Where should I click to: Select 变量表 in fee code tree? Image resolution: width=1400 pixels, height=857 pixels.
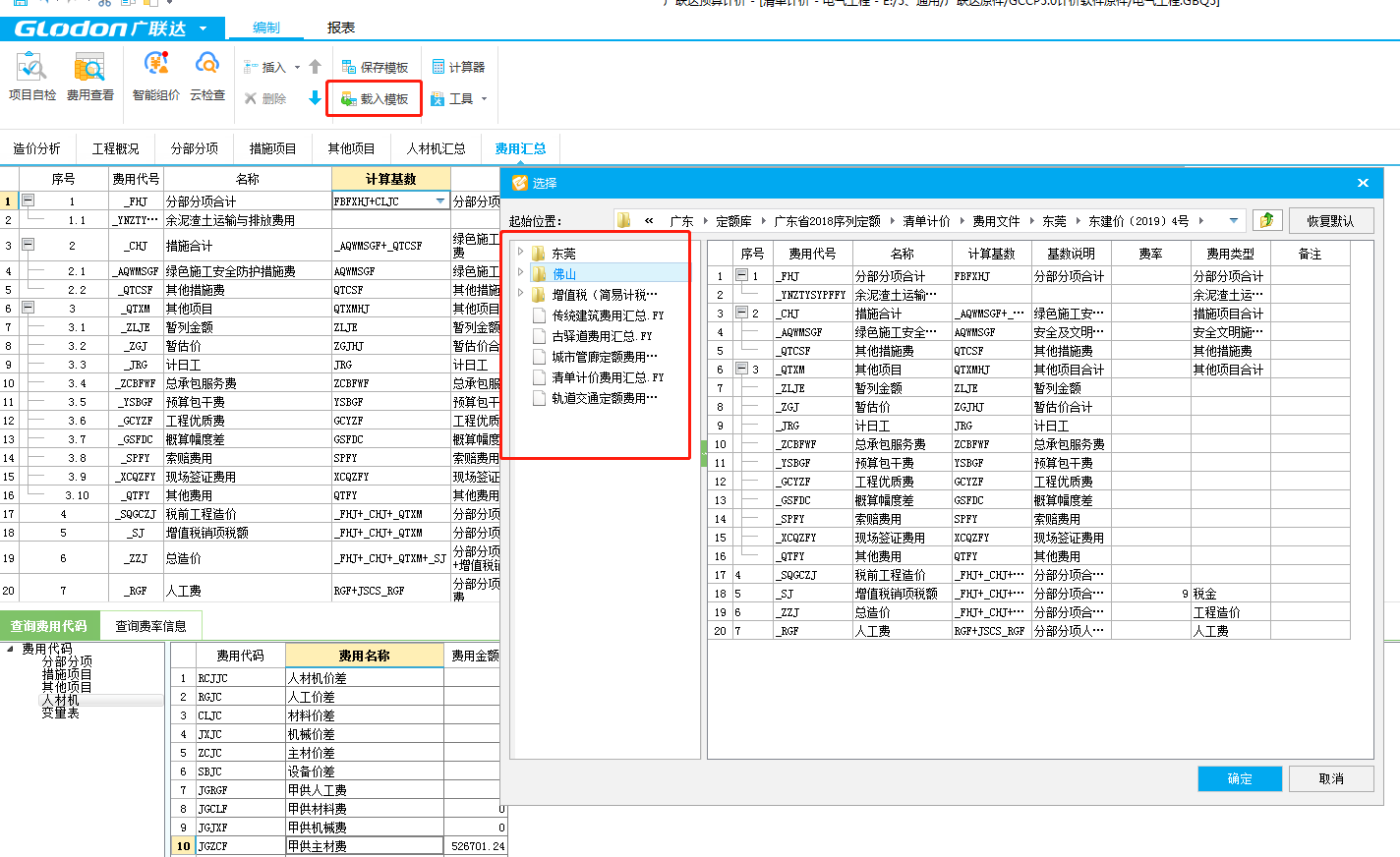60,713
